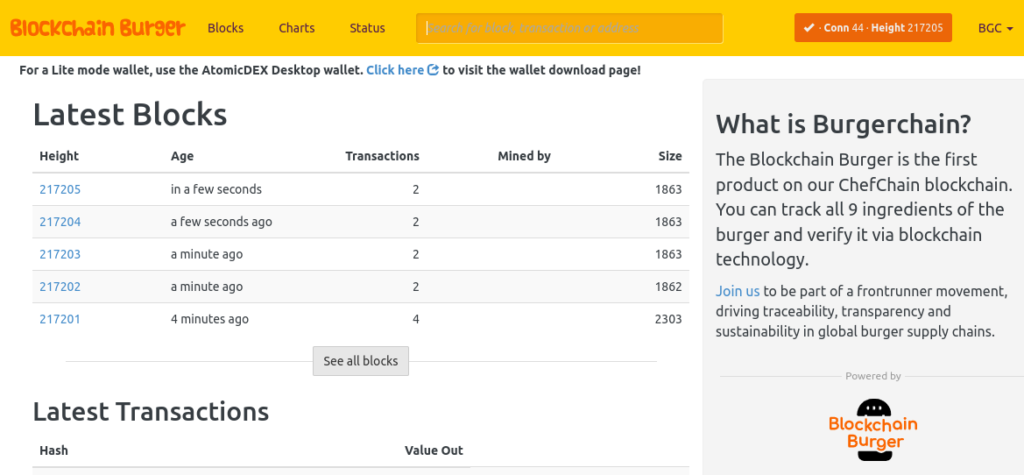Click the external link icon after Click here
Screen dimensions: 1024x475
coord(433,70)
